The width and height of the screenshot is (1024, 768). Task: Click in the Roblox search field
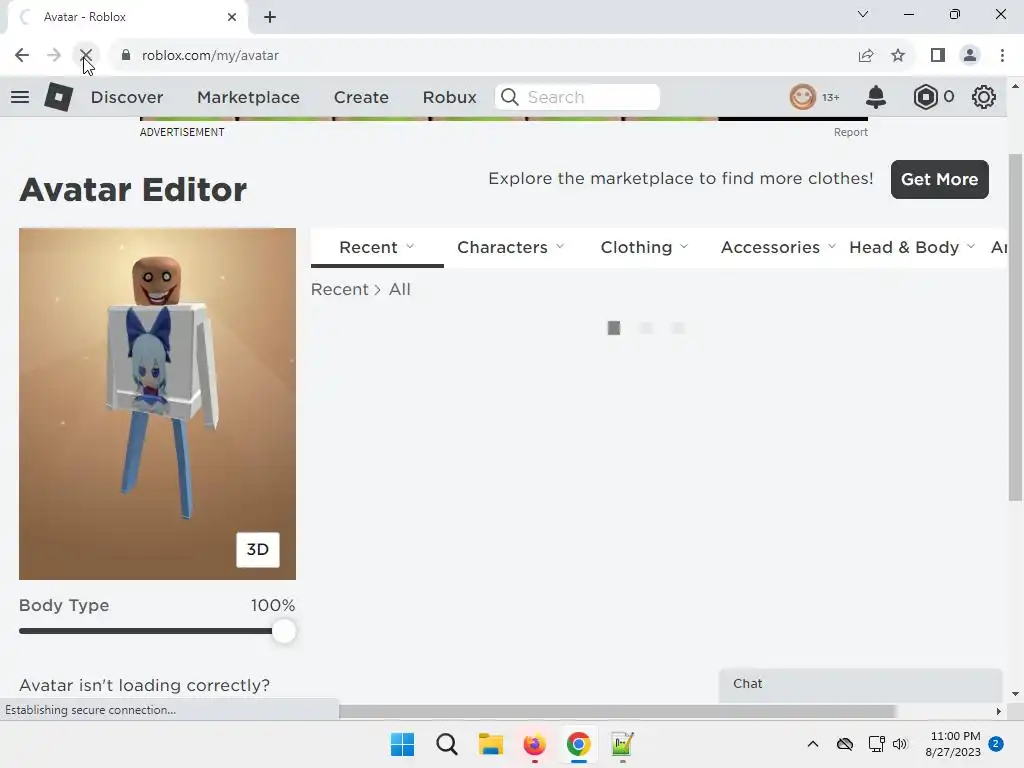click(x=577, y=97)
